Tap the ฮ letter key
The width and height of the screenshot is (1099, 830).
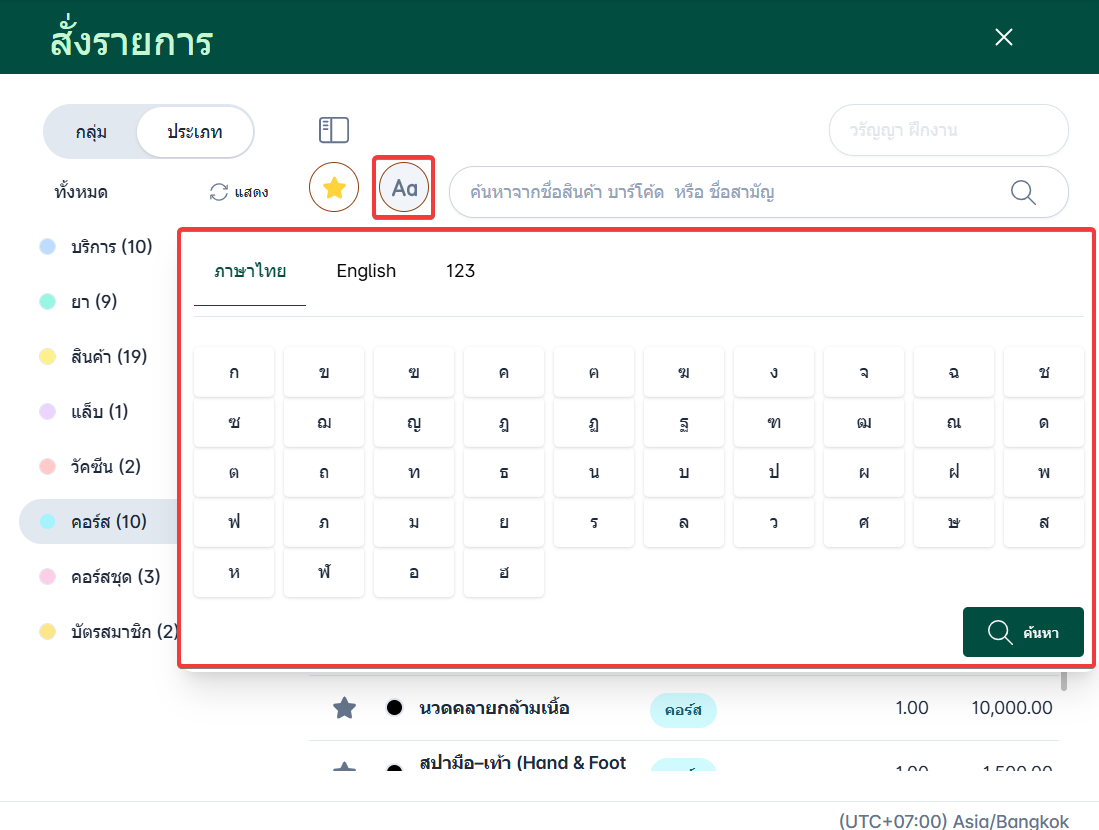(x=504, y=573)
